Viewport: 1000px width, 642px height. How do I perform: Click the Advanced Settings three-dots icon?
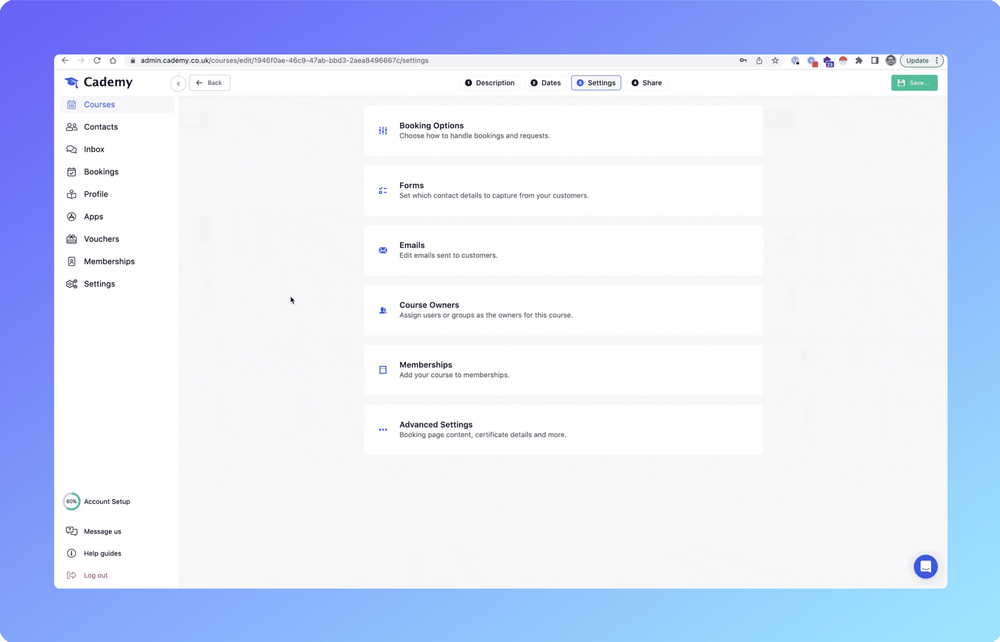pyautogui.click(x=383, y=430)
